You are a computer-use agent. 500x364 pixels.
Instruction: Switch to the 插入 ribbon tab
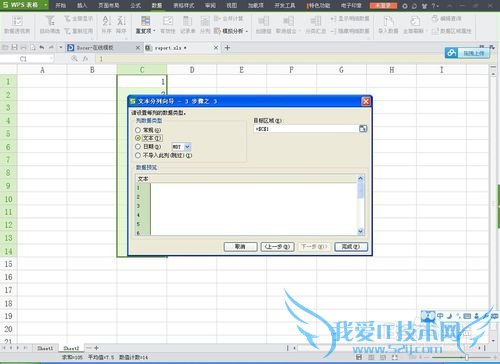click(82, 6)
